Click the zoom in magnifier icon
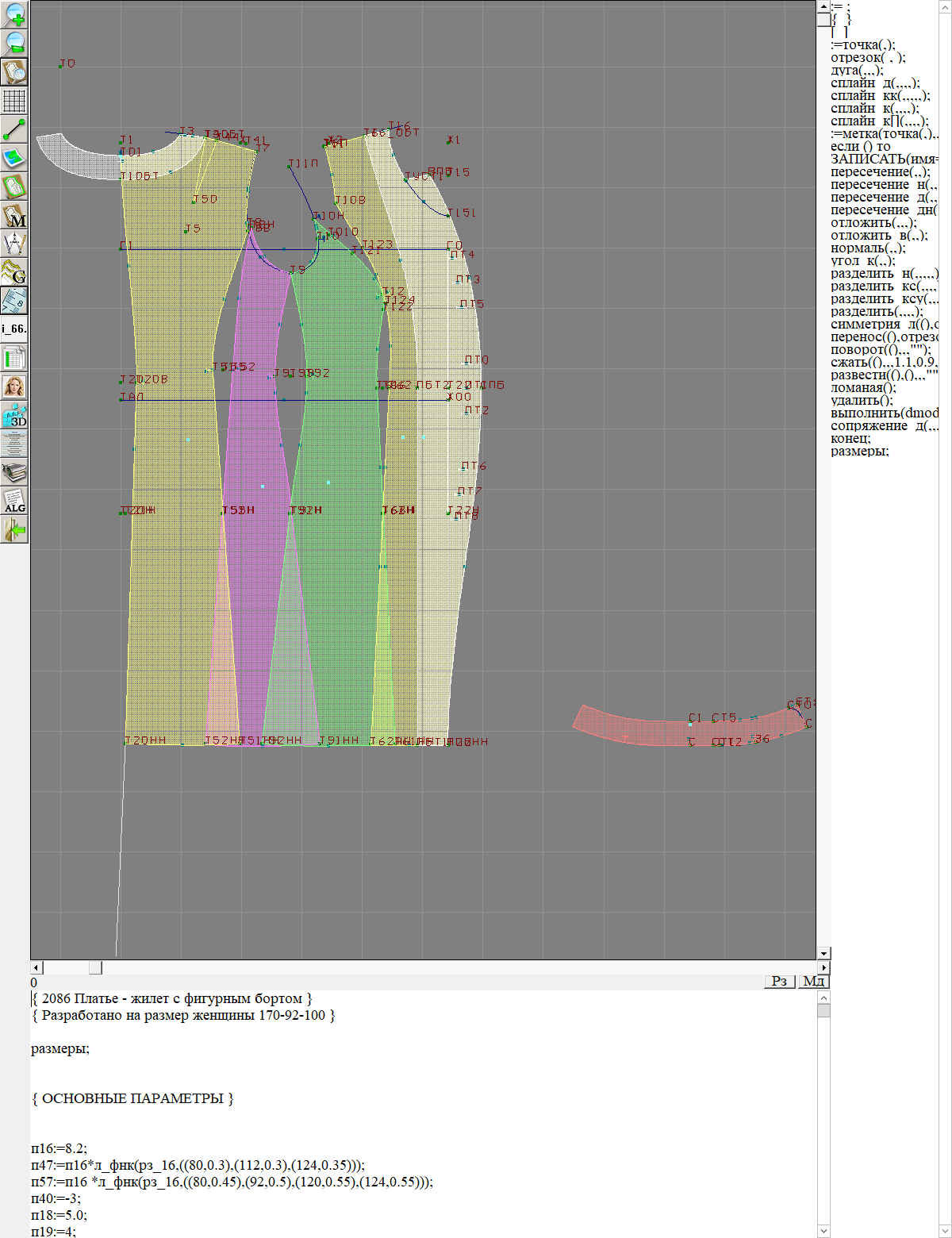952x1238 pixels. 14,14
